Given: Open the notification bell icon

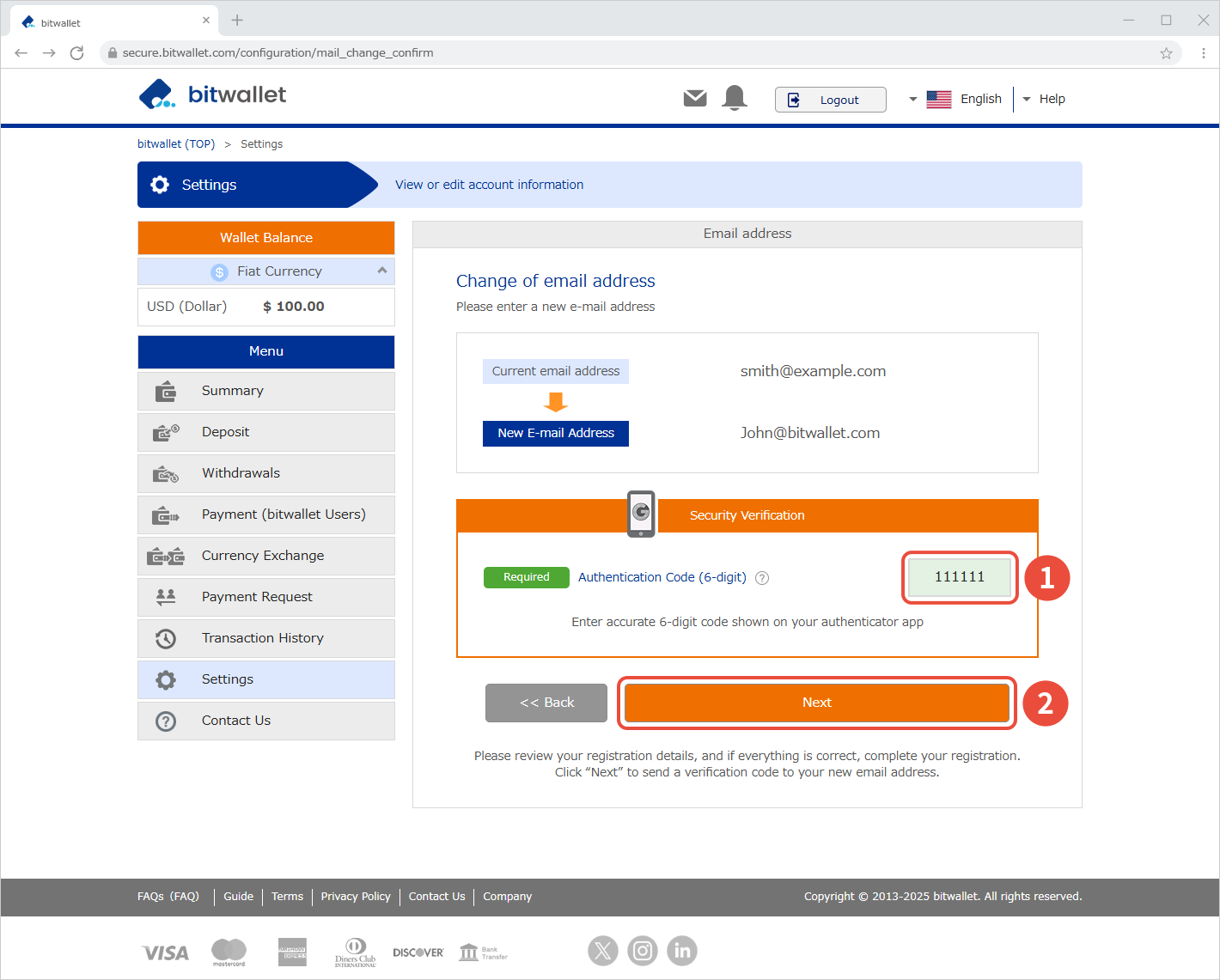Looking at the screenshot, I should click(735, 98).
